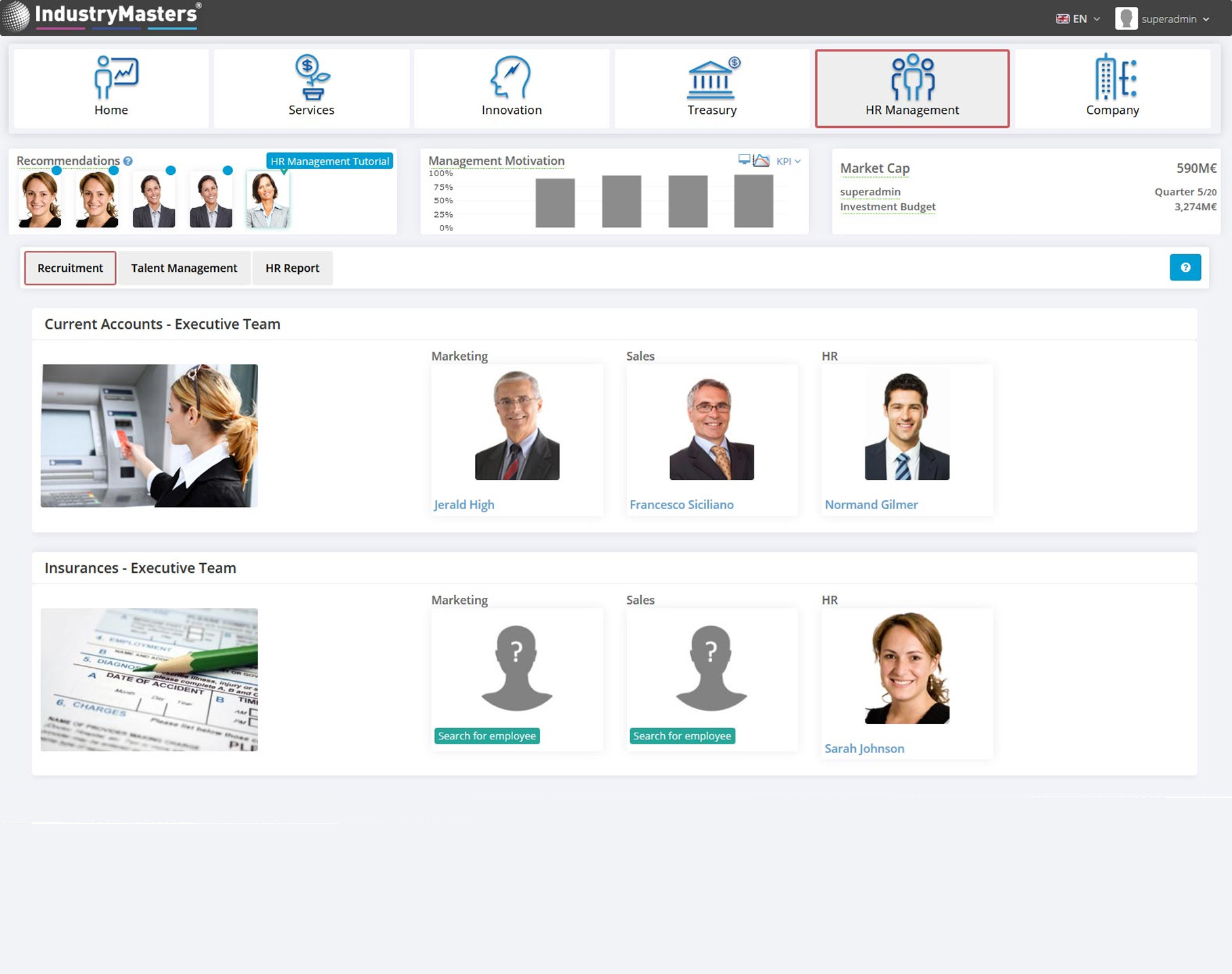Open the blue help button on the tab bar
Screen dimensions: 1232x974
tap(1185, 268)
